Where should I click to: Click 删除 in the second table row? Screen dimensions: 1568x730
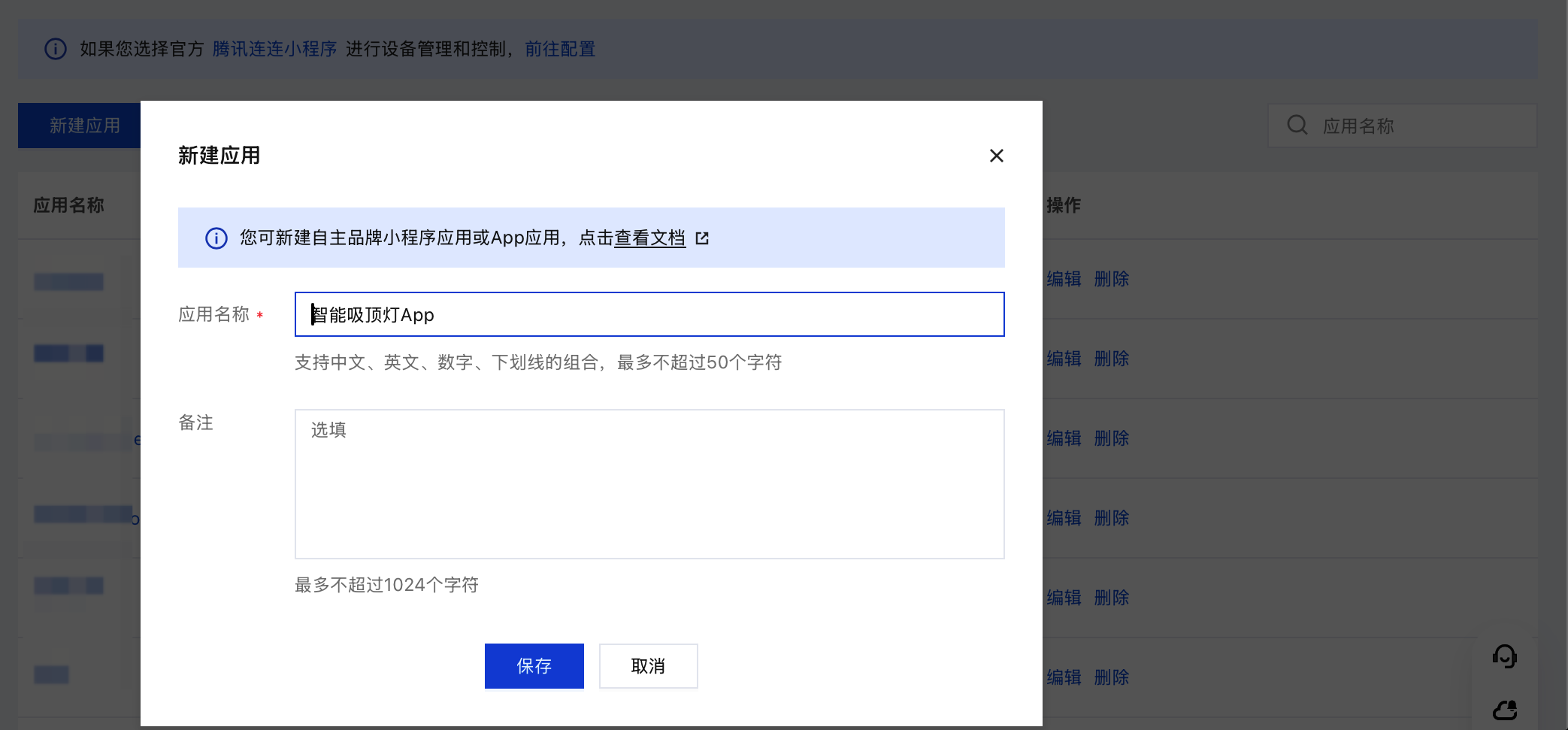(1112, 359)
